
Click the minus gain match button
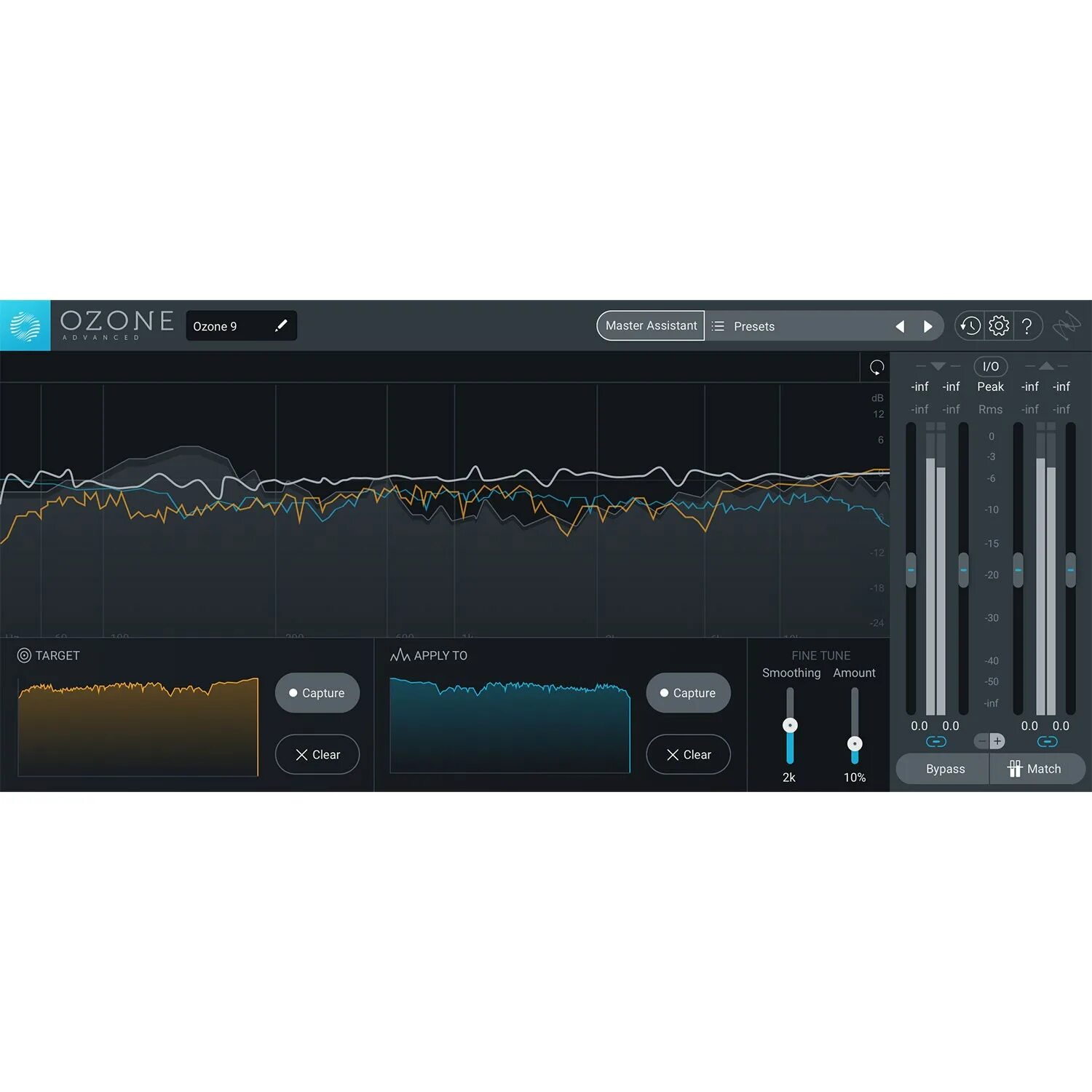pyautogui.click(x=981, y=741)
